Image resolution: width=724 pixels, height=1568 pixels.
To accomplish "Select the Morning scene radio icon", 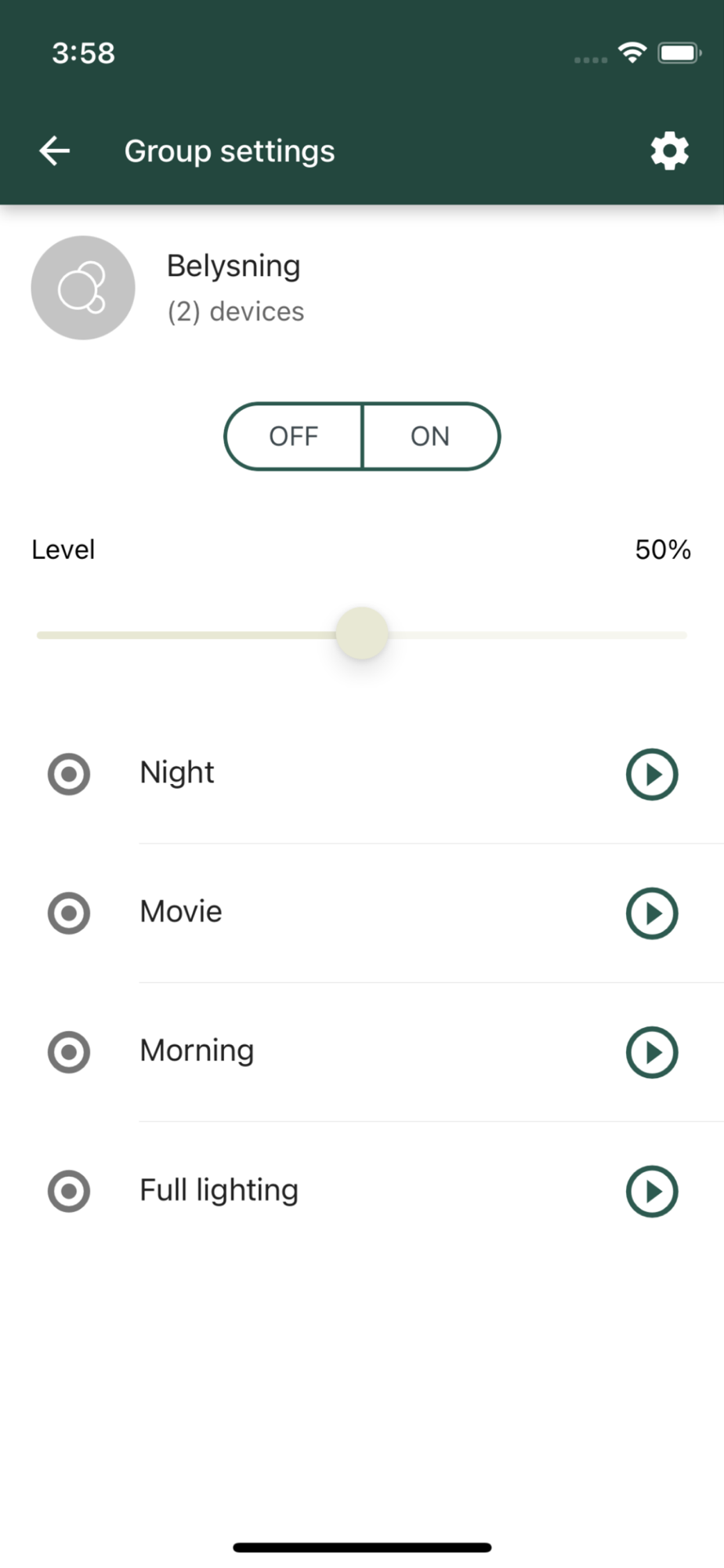I will tap(69, 1052).
